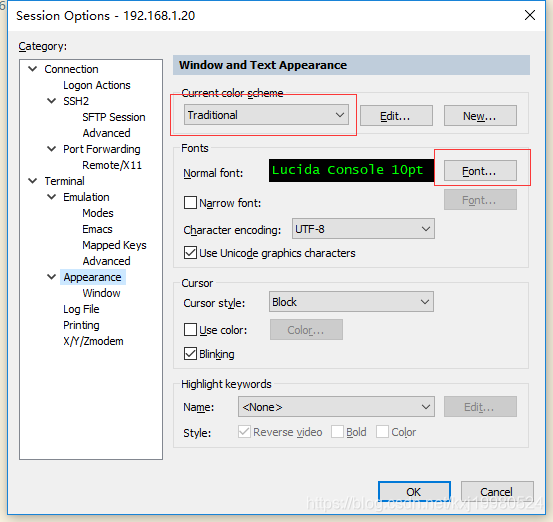Select Remote/X11 in the tree
Image resolution: width=553 pixels, height=522 pixels.
pyautogui.click(x=112, y=165)
